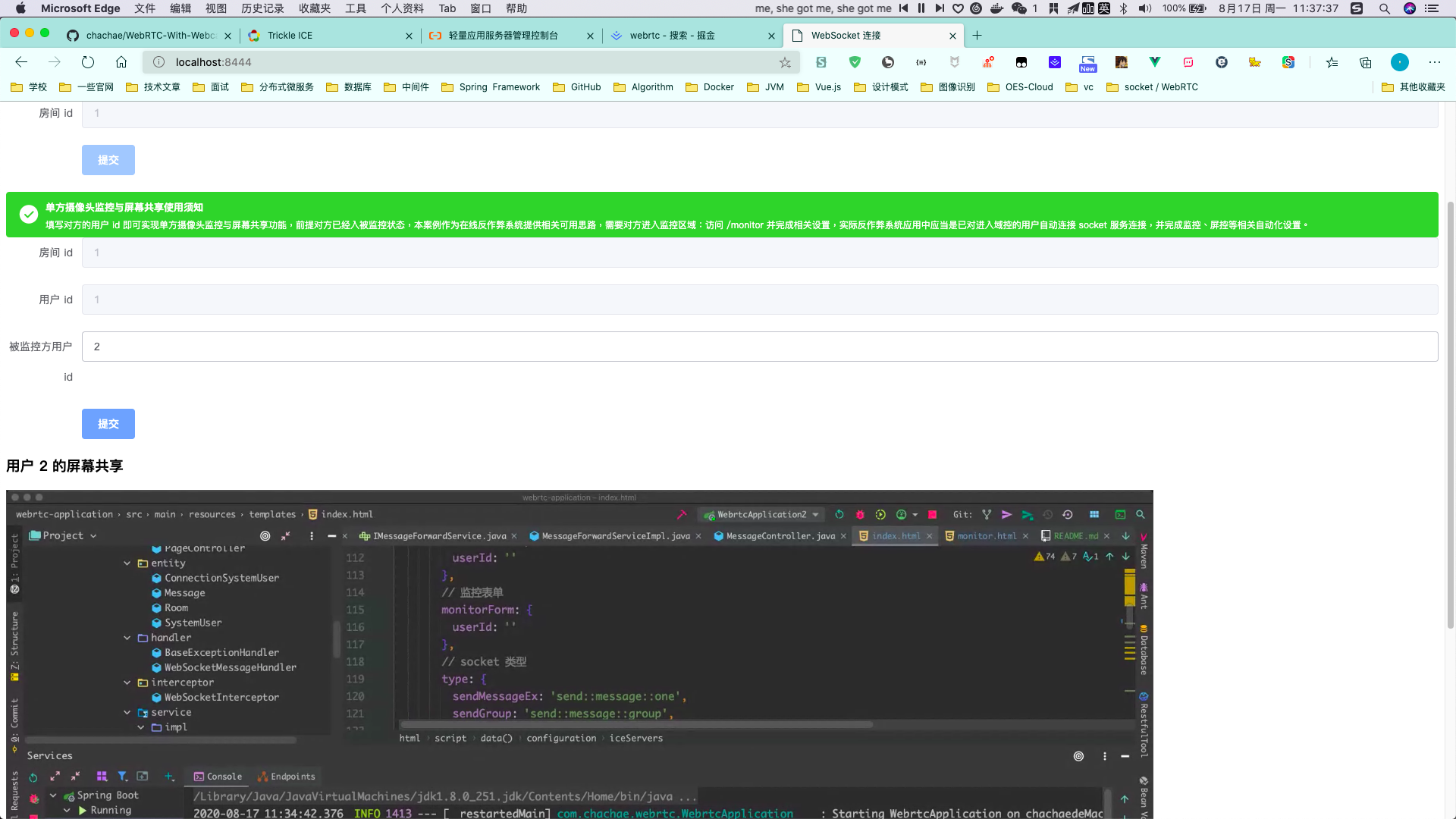Open Edge settings ellipsis menu

(x=1434, y=62)
